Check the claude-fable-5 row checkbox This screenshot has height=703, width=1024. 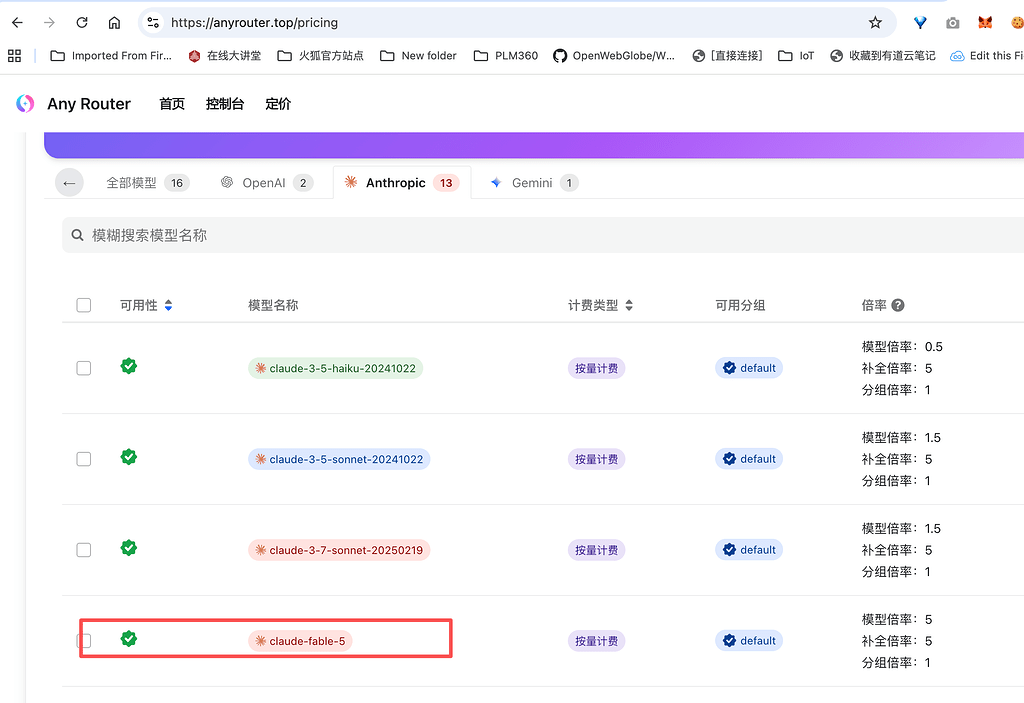(84, 640)
